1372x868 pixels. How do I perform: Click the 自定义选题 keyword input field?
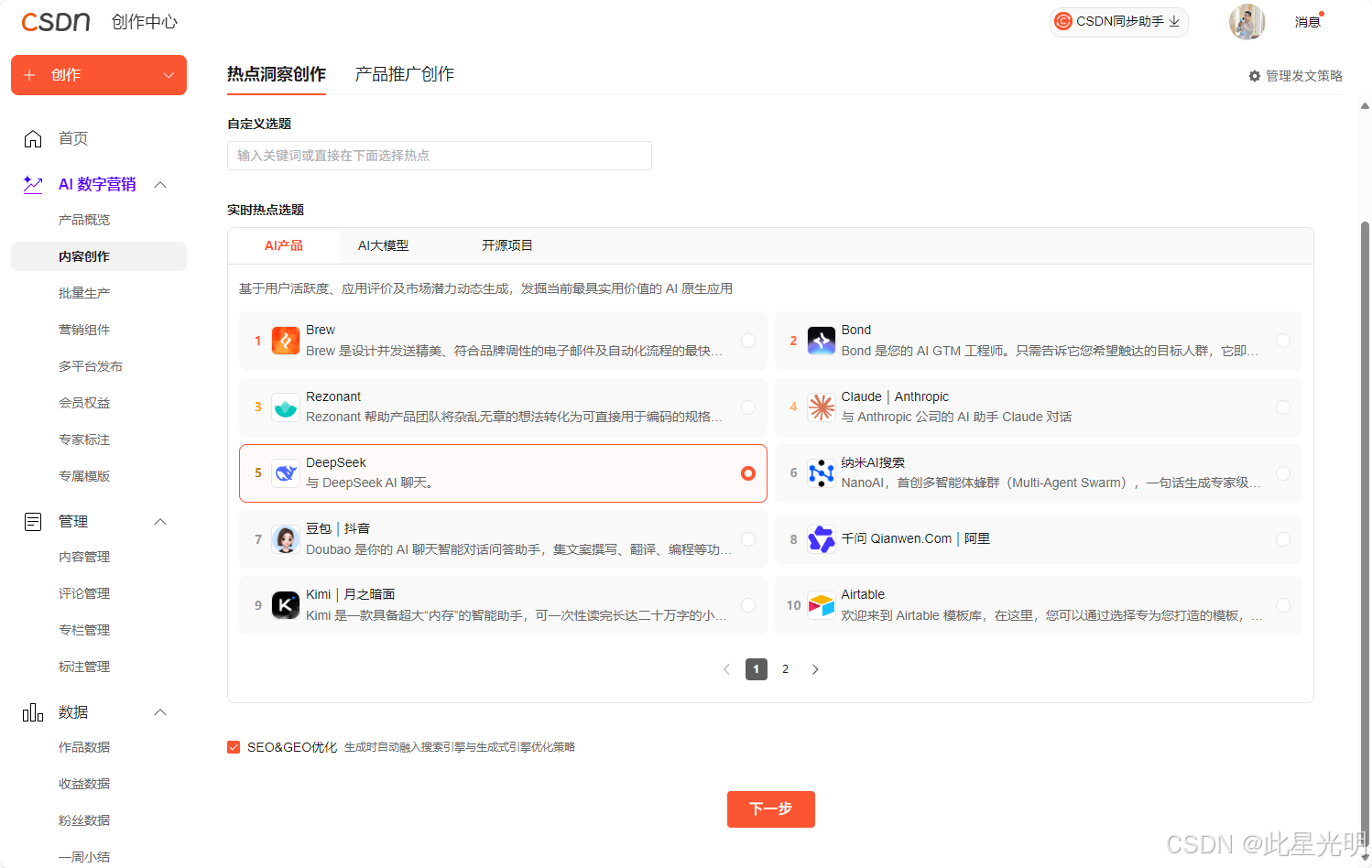[x=440, y=156]
